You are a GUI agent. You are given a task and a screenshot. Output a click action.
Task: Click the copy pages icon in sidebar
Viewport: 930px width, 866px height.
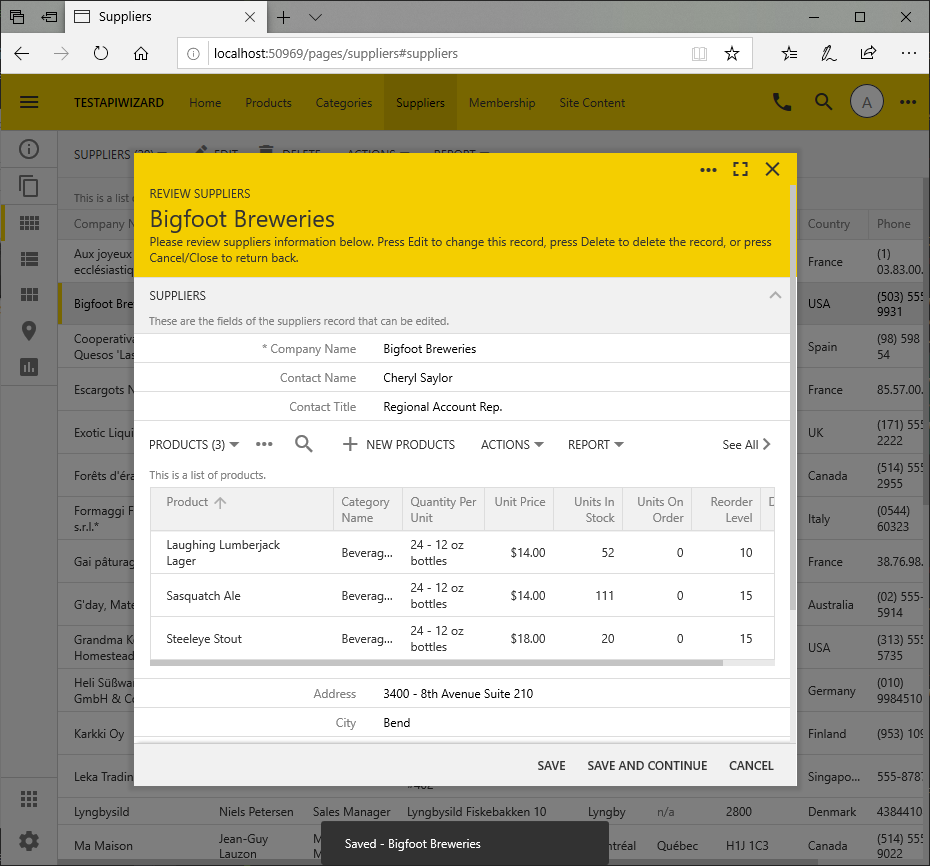(x=29, y=186)
